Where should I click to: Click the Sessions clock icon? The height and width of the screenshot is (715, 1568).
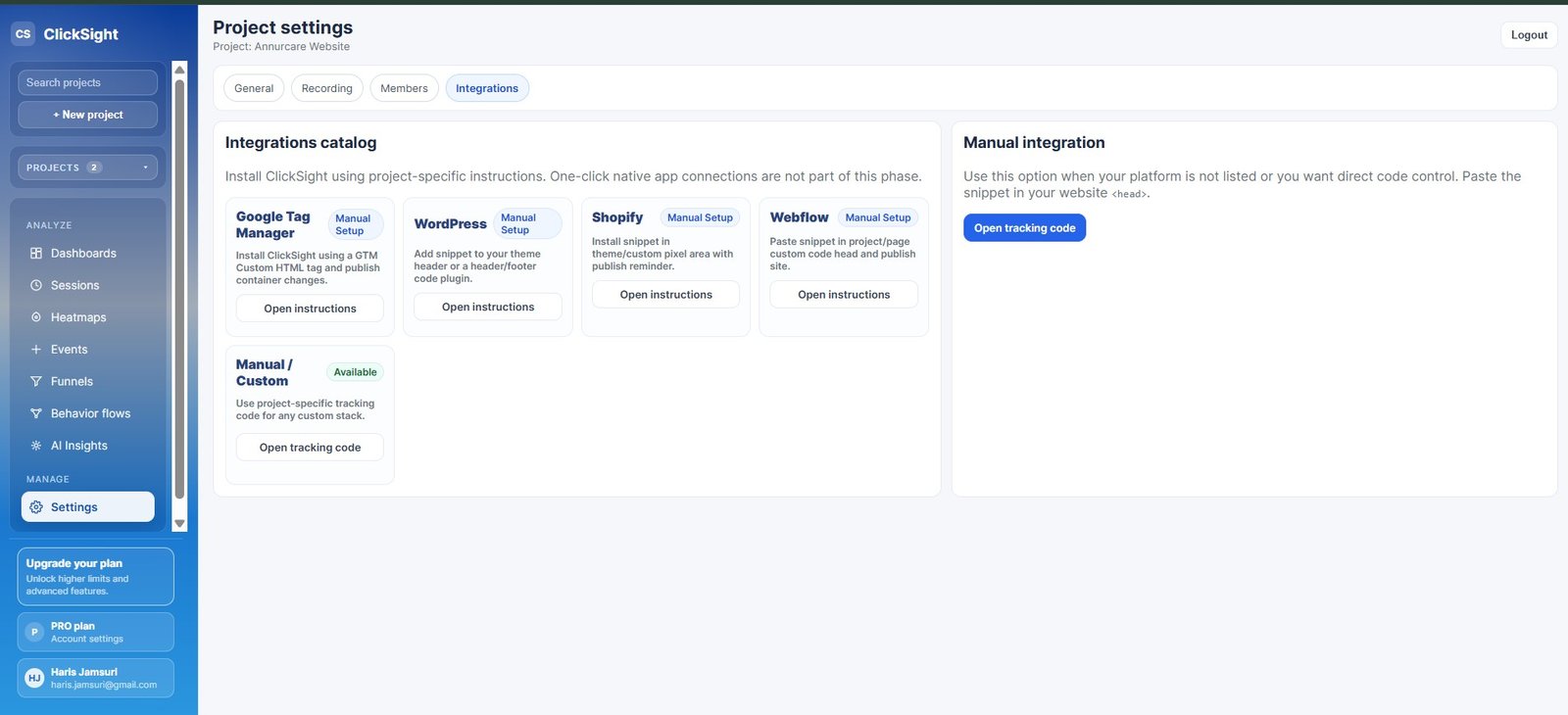[x=36, y=285]
